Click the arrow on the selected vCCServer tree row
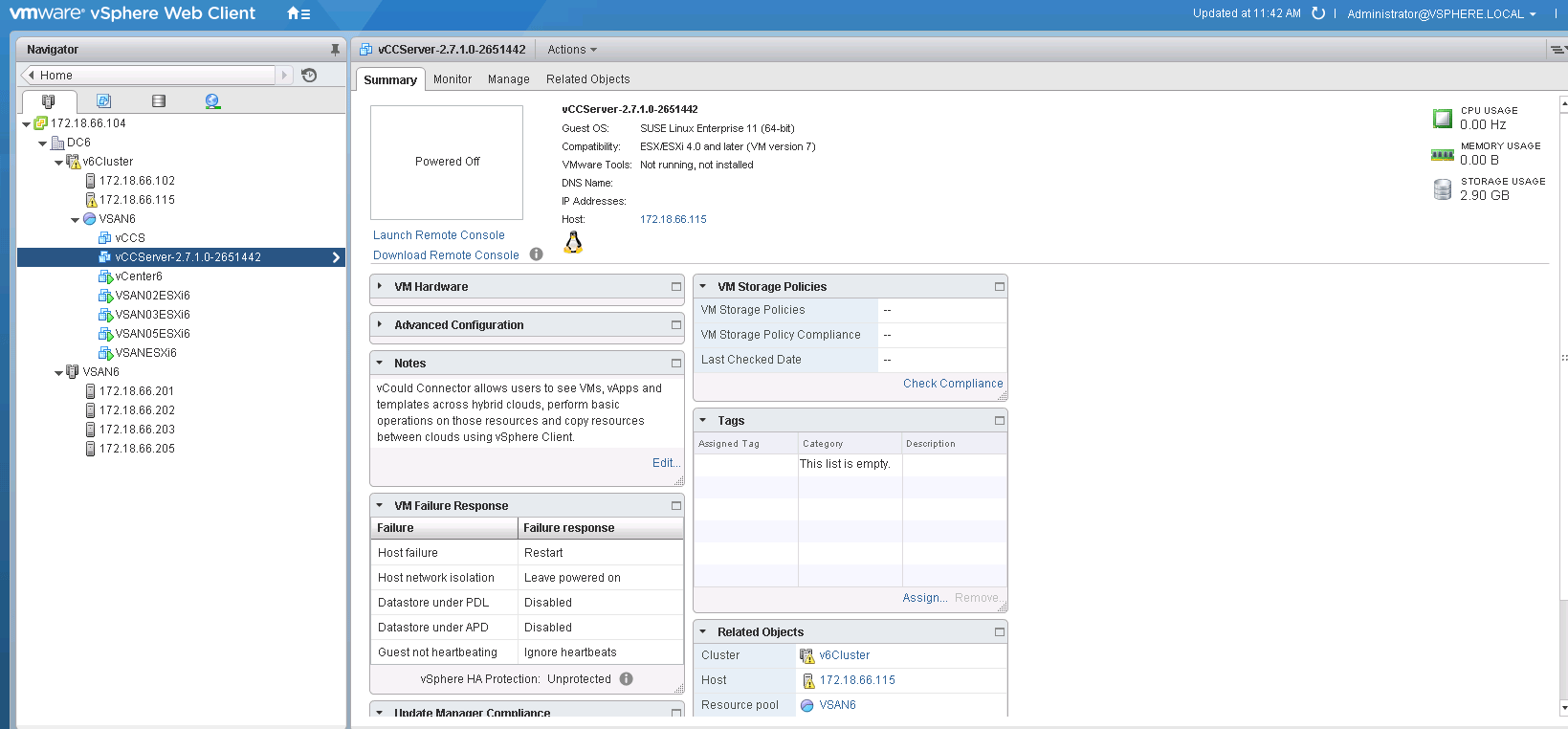 336,257
